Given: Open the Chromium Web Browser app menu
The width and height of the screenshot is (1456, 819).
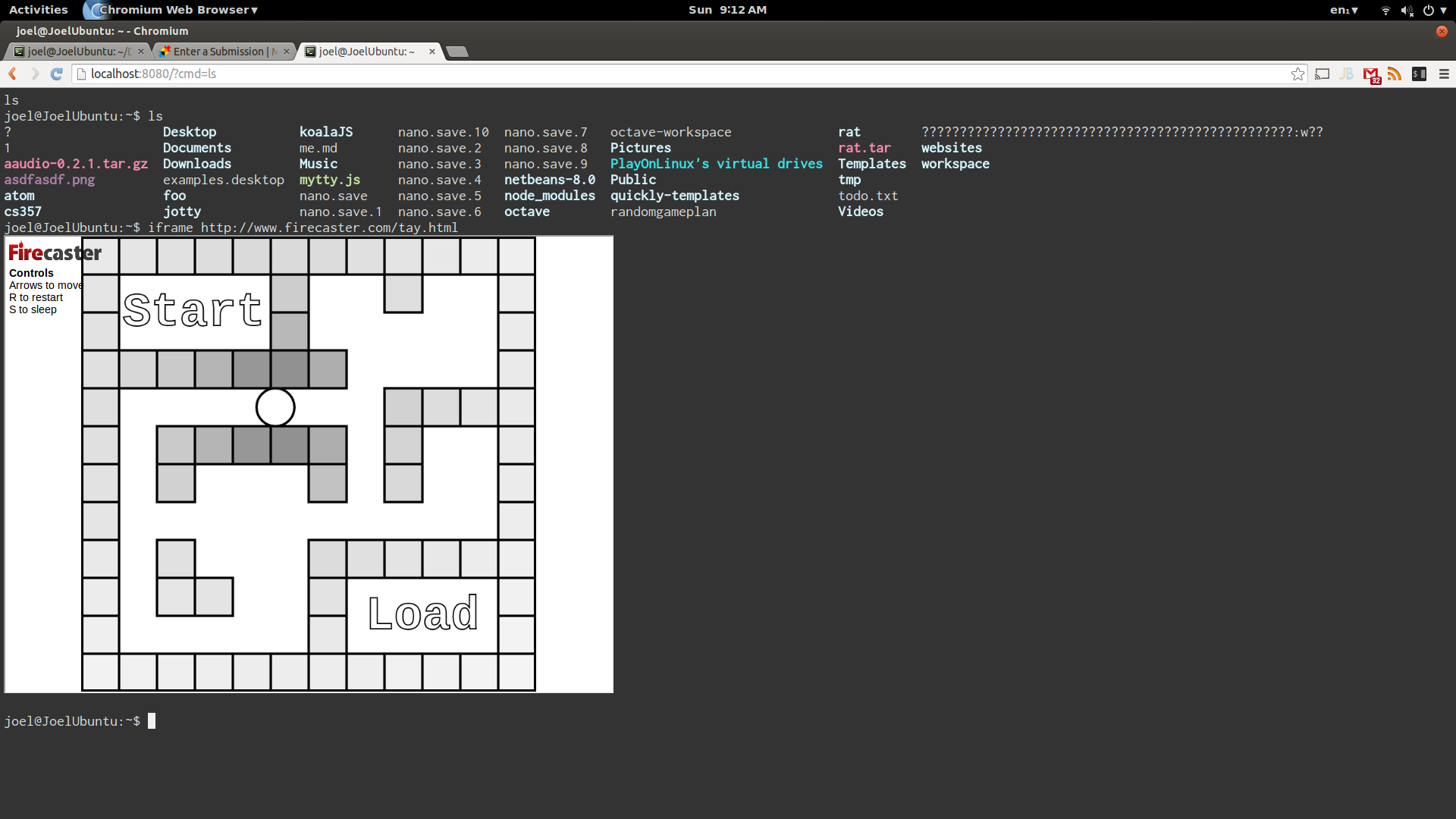Looking at the screenshot, I should point(178,10).
